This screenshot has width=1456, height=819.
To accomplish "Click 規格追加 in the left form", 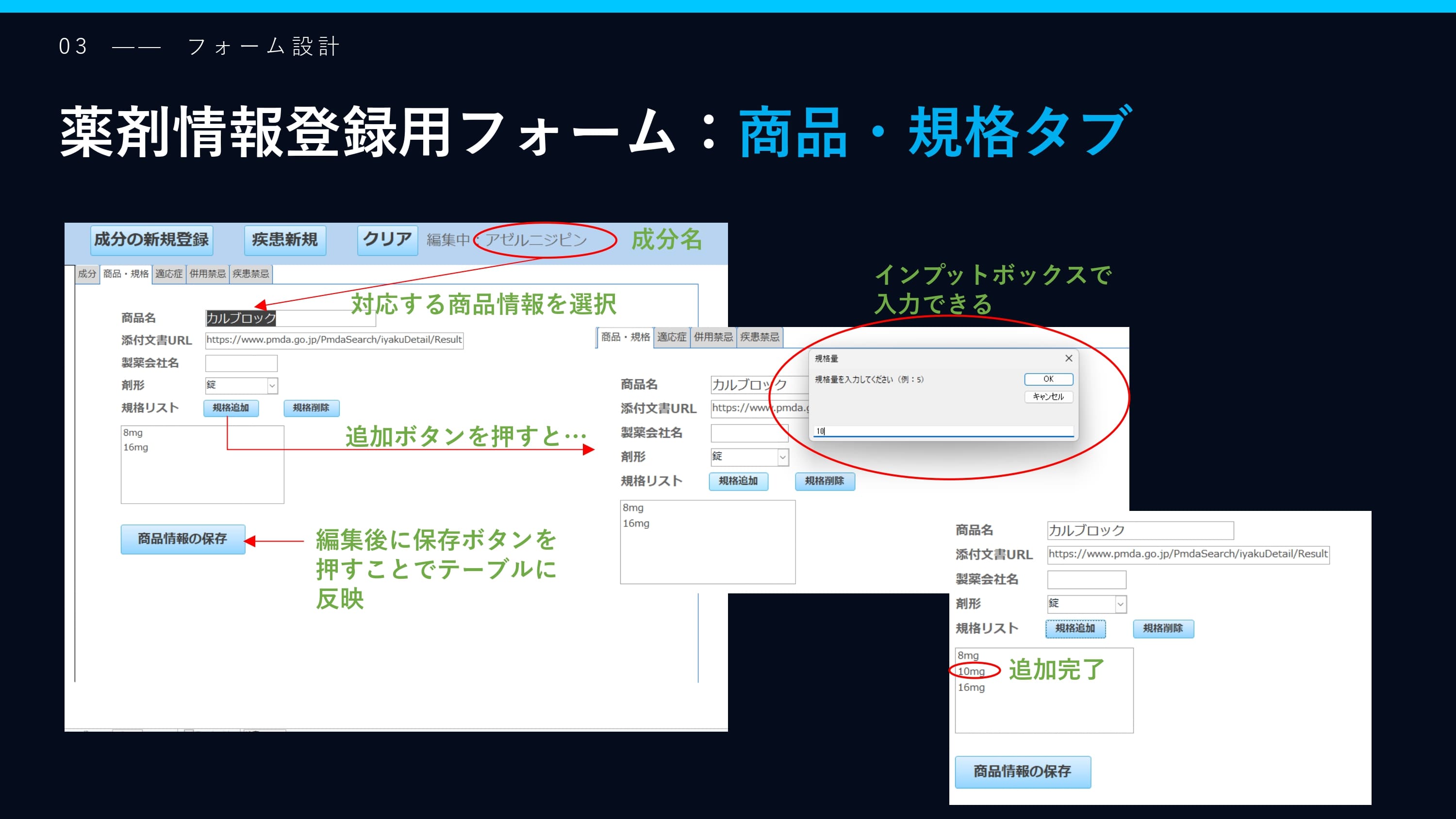I will pos(231,408).
